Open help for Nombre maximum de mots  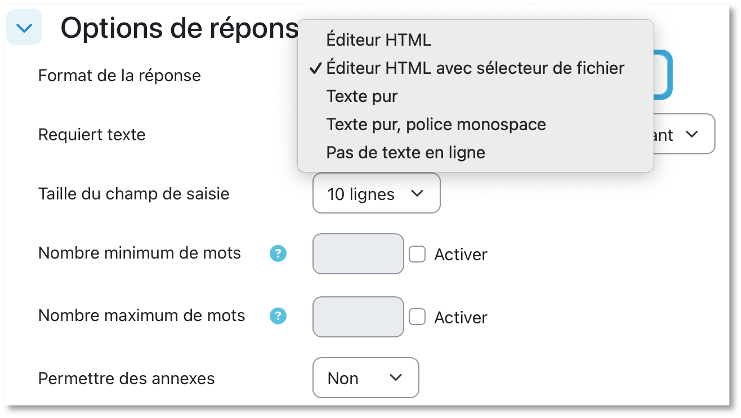(x=279, y=316)
